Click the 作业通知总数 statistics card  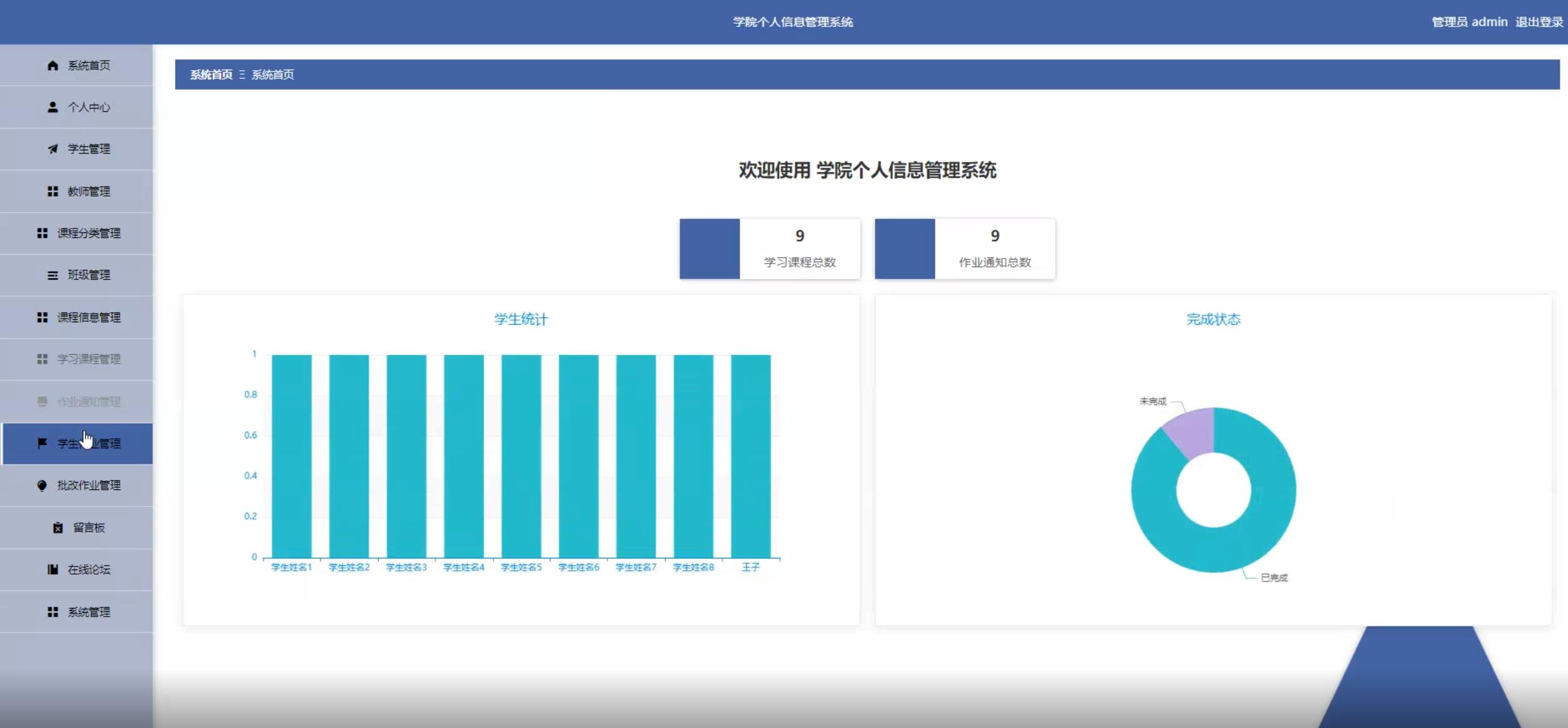point(965,249)
